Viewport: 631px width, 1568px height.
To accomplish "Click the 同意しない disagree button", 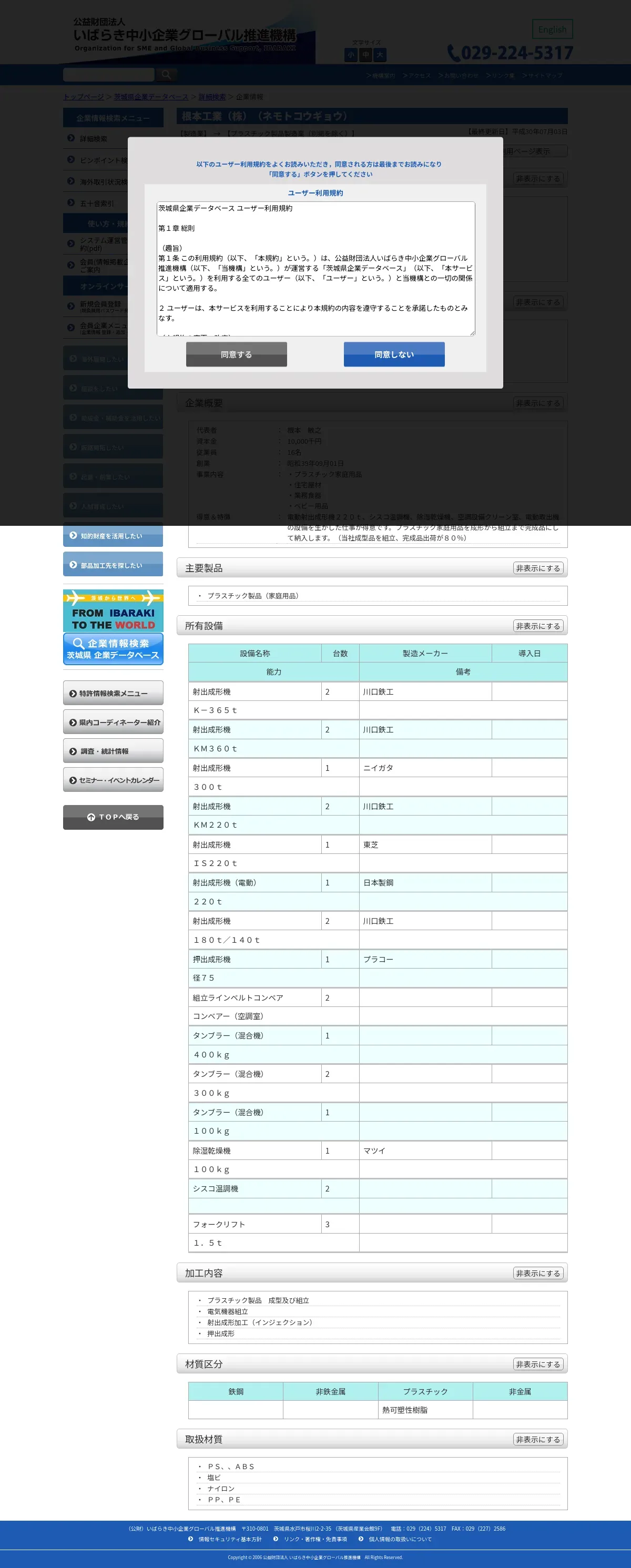I will click(394, 354).
